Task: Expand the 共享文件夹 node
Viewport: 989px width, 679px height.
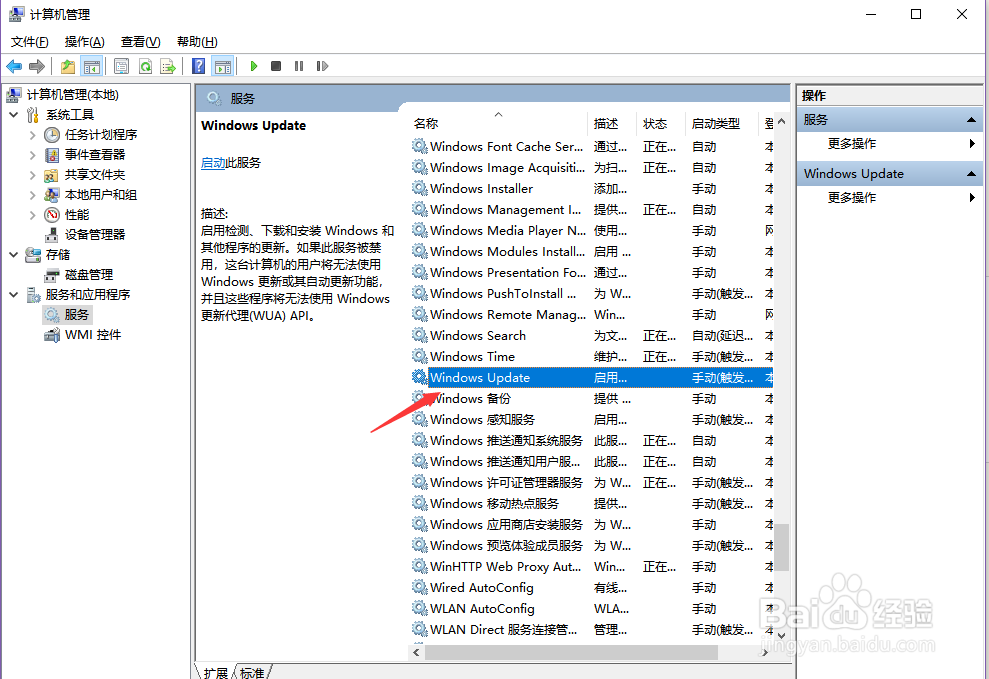Action: (33, 175)
